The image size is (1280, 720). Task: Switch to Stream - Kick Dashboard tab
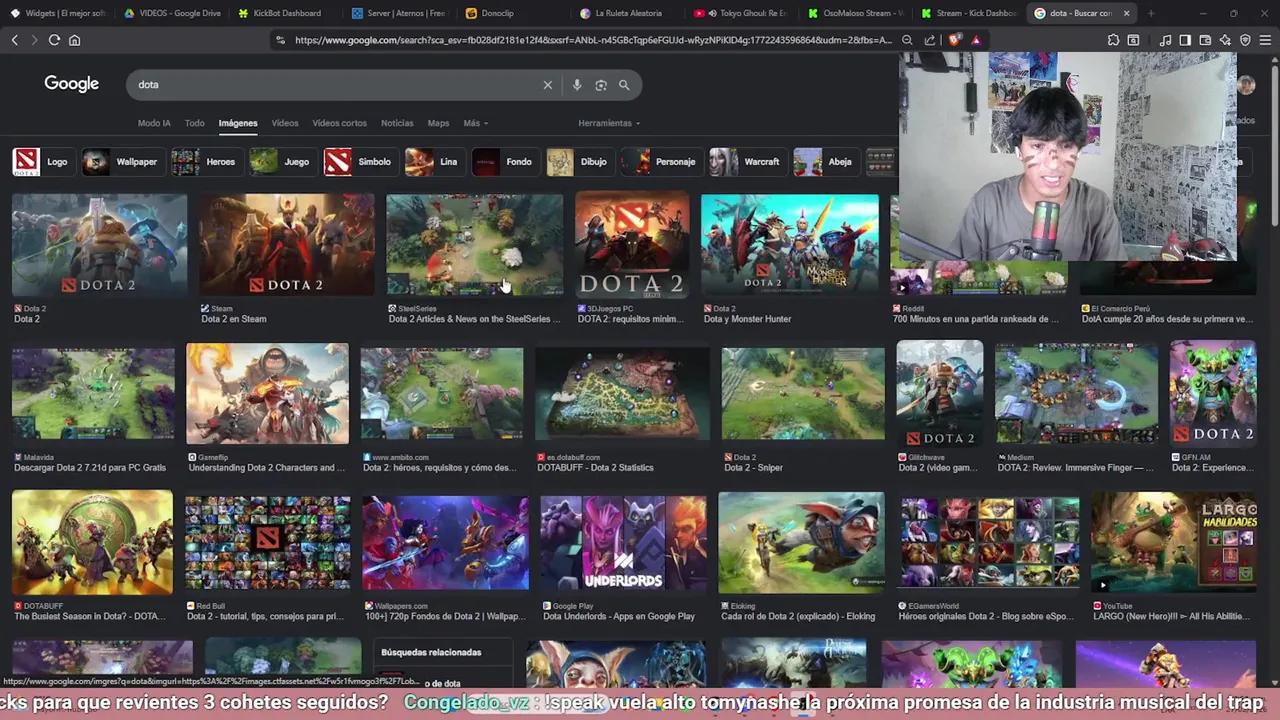tap(970, 13)
